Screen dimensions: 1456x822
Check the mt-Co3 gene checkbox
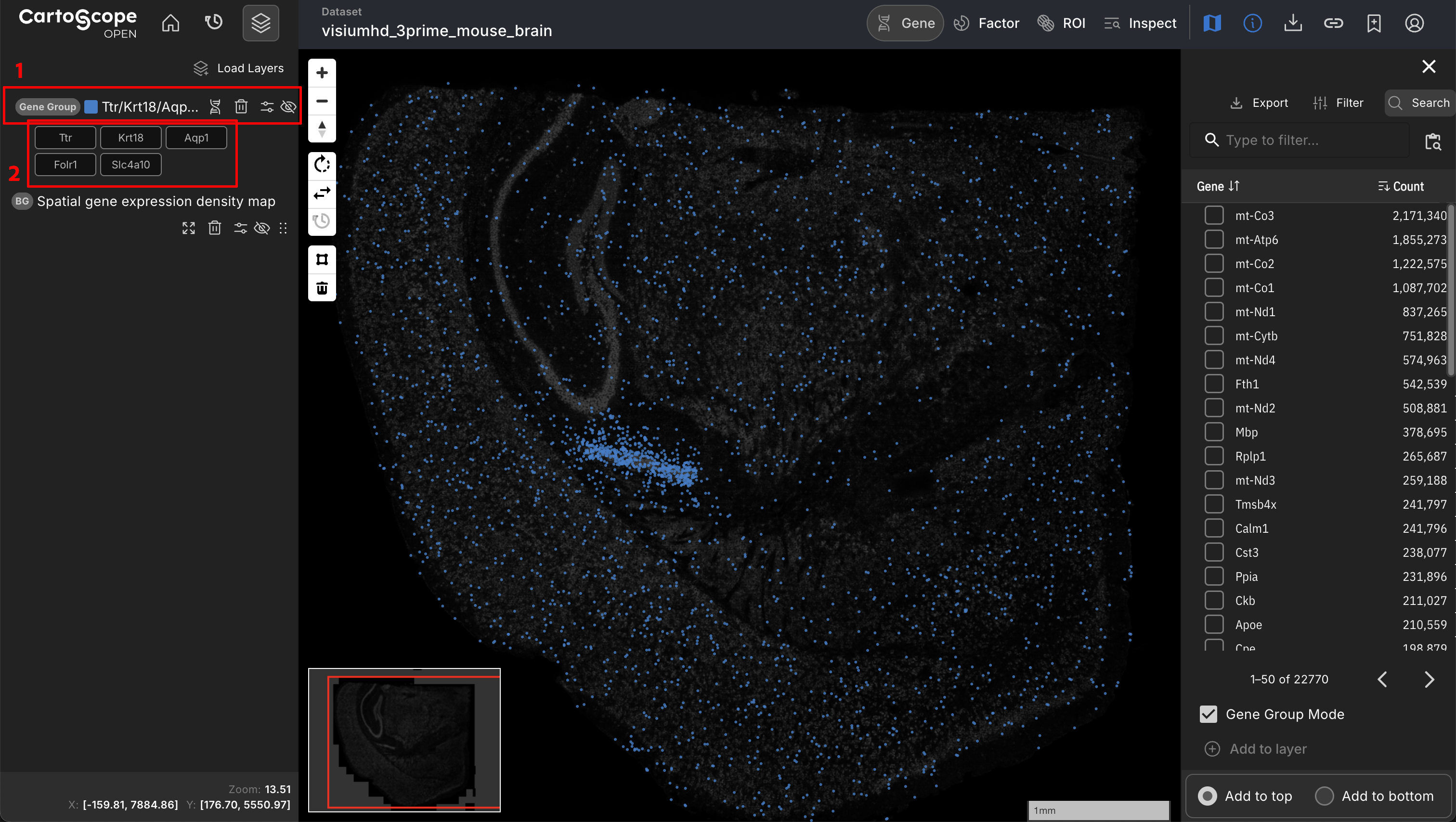tap(1213, 215)
